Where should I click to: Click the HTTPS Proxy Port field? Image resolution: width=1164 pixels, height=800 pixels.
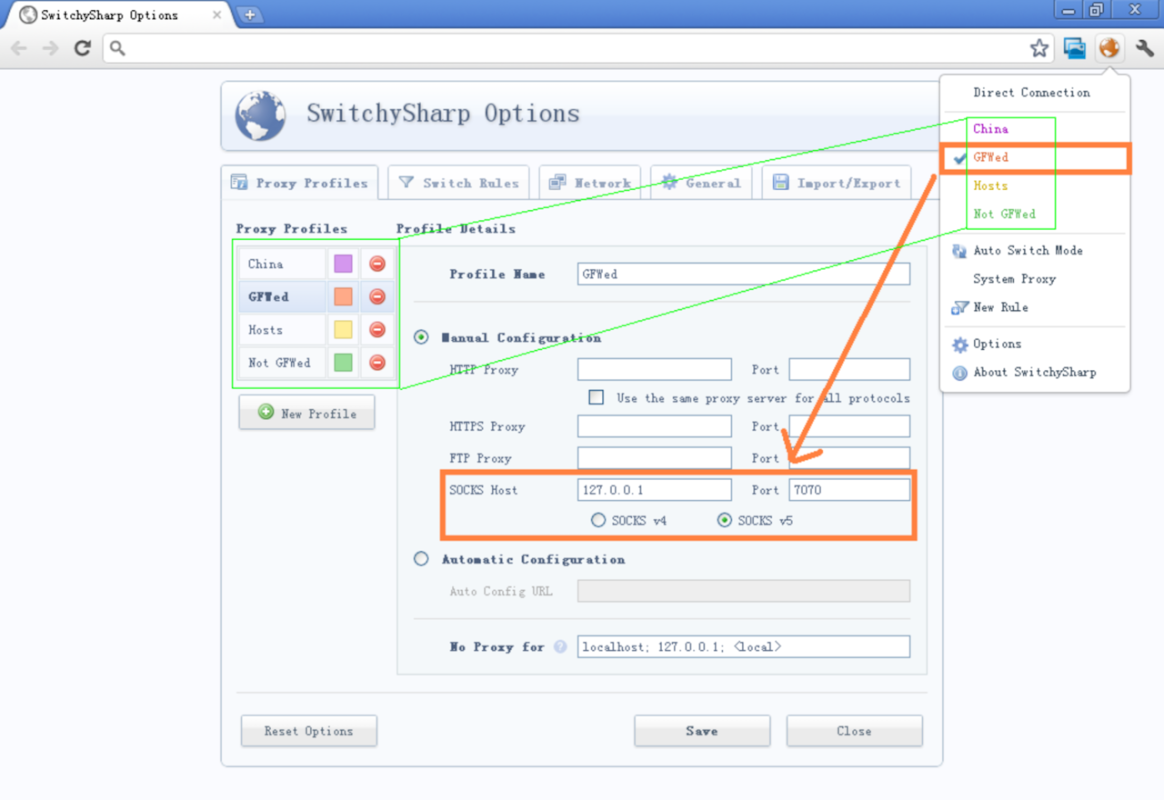pos(849,426)
